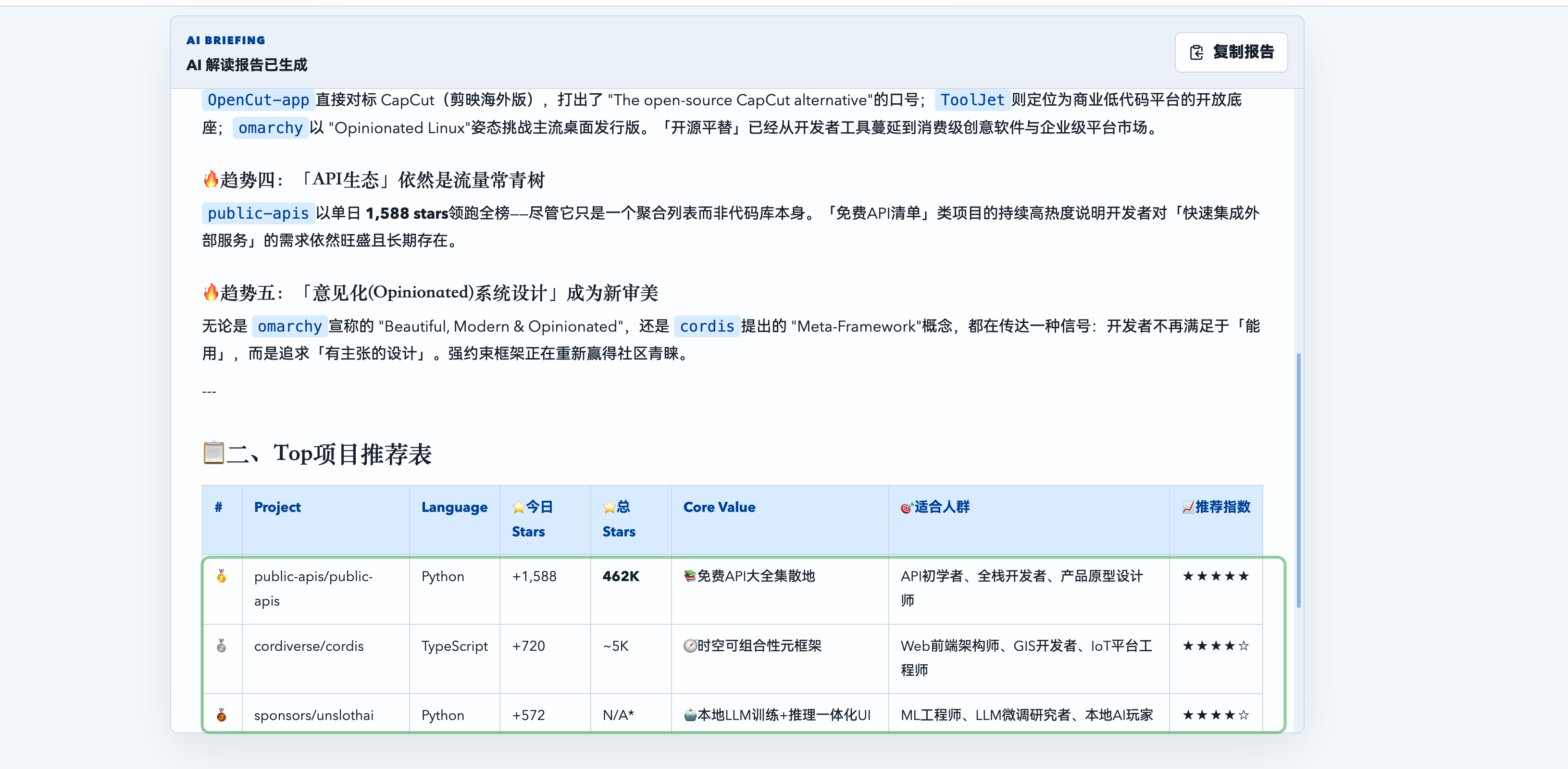Click the 复制报告 copy report button
This screenshot has width=1568, height=769.
[1231, 52]
